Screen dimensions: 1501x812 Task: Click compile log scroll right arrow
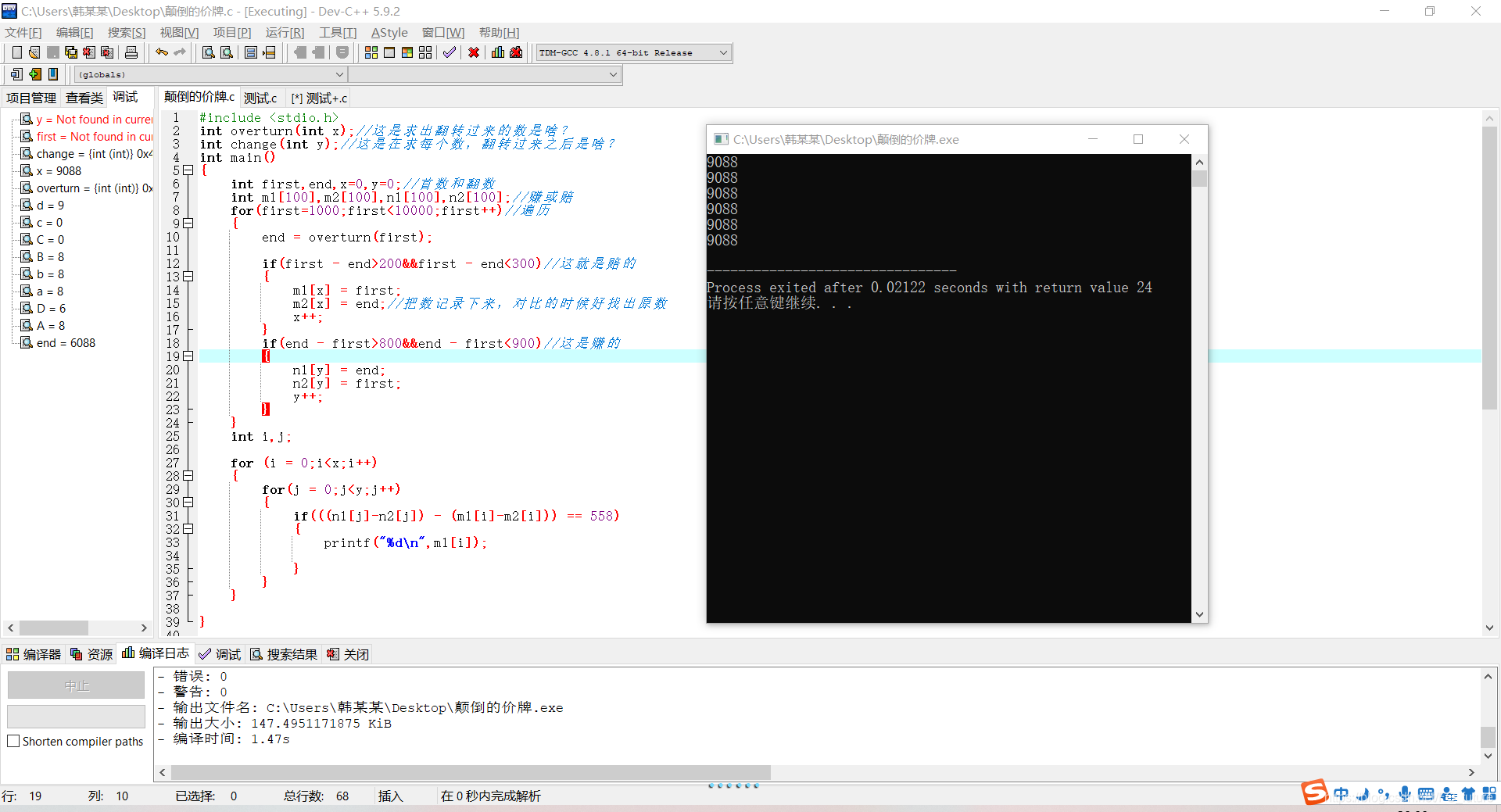tap(1471, 772)
